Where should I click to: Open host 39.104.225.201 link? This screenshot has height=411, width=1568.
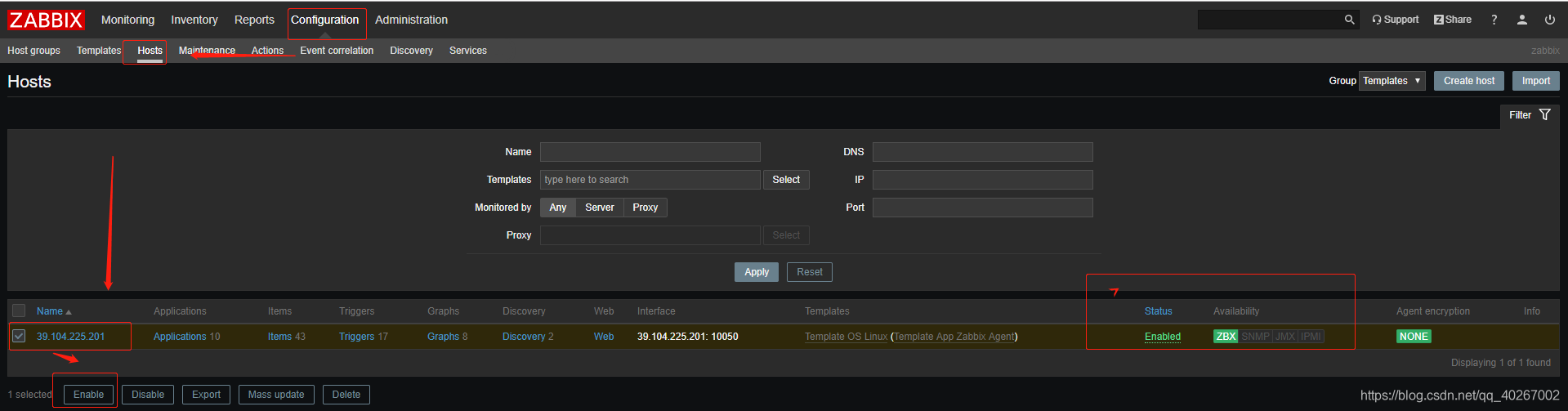[70, 337]
